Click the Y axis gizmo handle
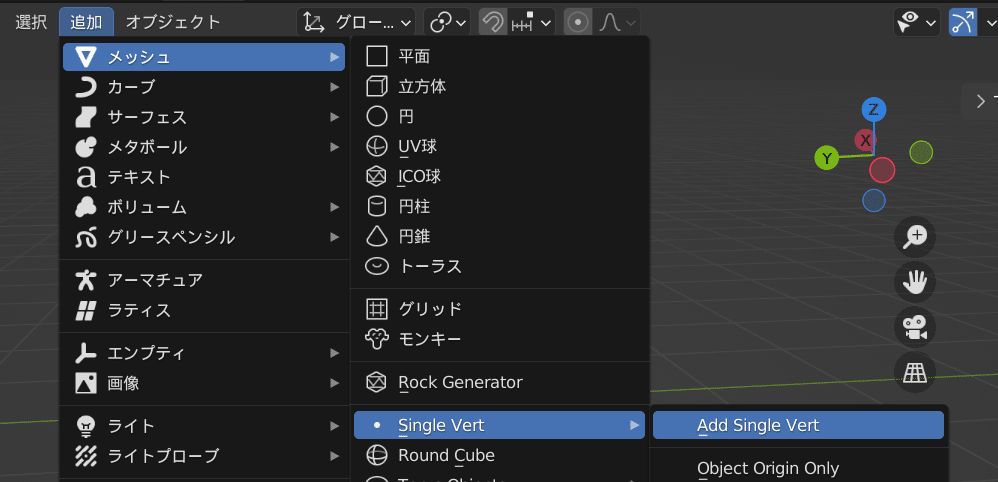The width and height of the screenshot is (998, 482). click(827, 158)
